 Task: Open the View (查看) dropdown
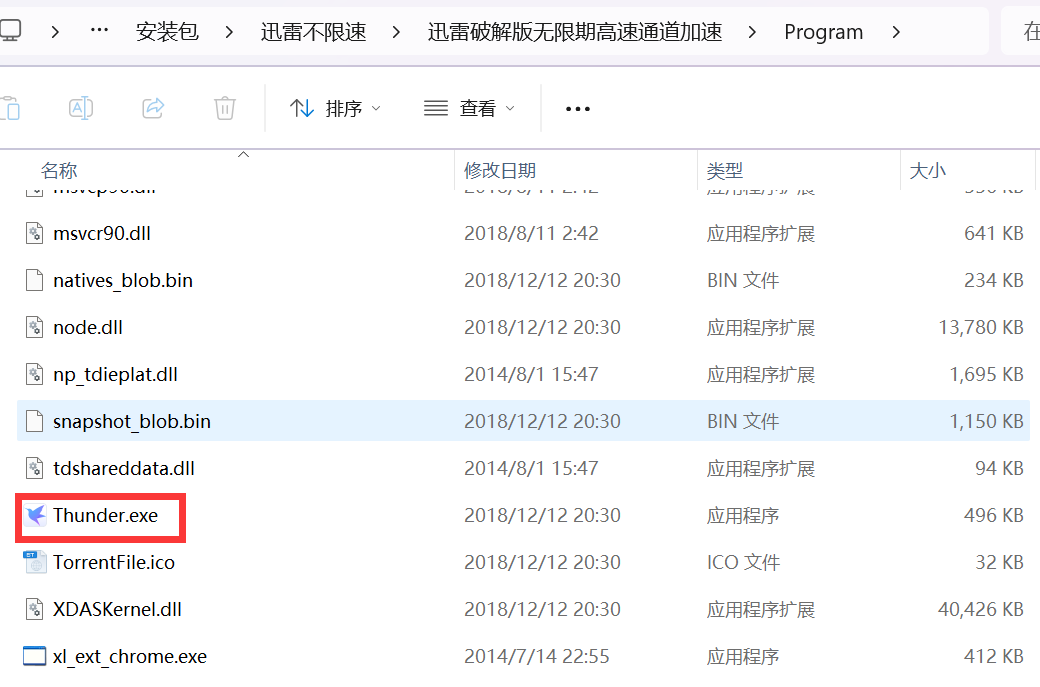pyautogui.click(x=470, y=108)
